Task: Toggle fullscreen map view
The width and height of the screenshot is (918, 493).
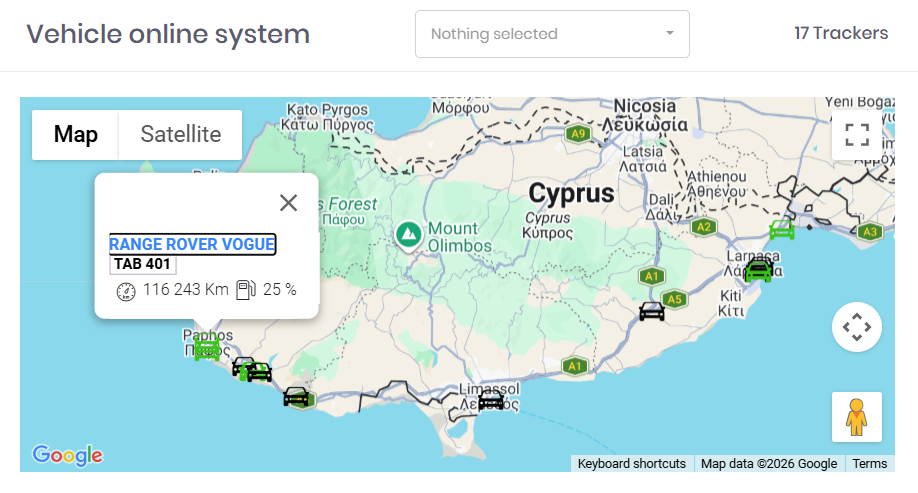Action: pyautogui.click(x=857, y=135)
